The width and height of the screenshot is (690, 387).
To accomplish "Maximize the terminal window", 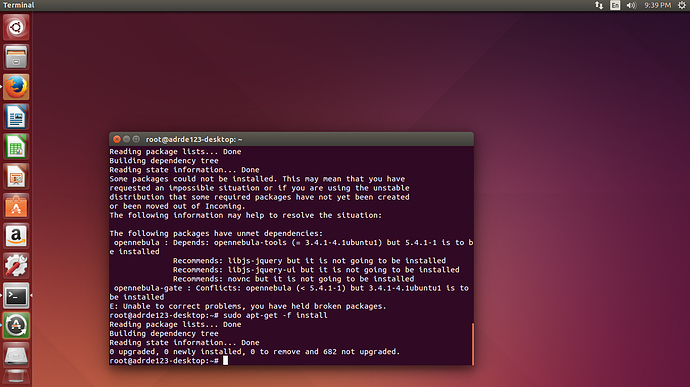I will click(x=136, y=139).
